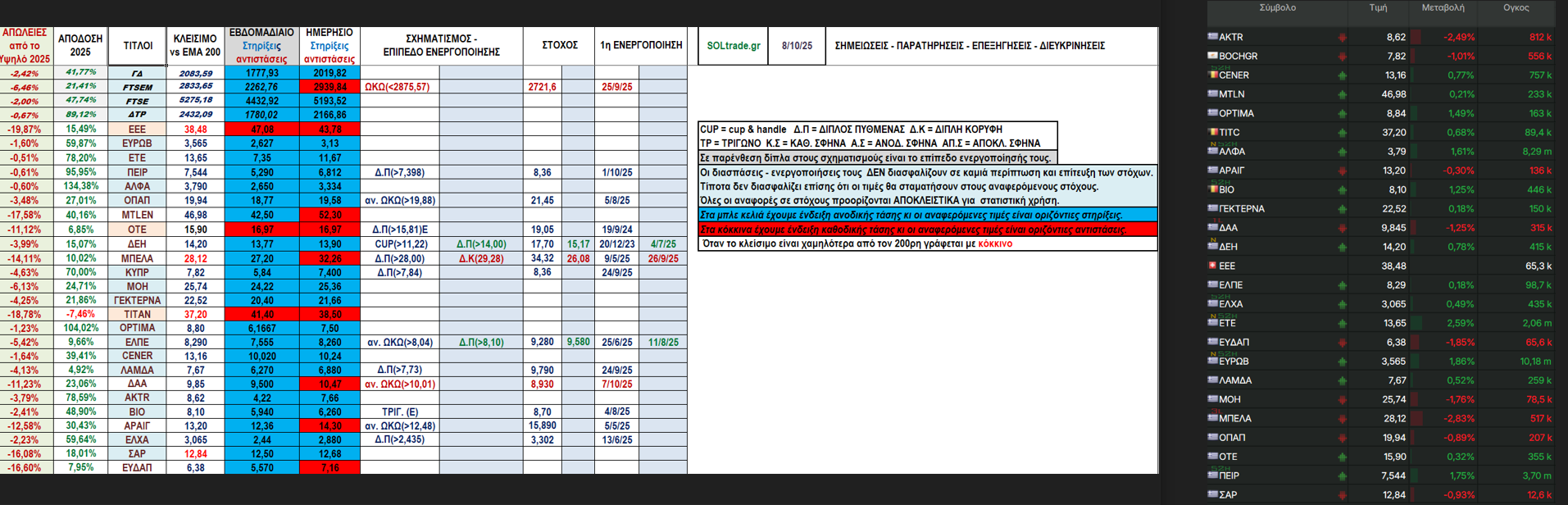Click the Ογκος column header
Image resolution: width=1568 pixels, height=505 pixels.
click(x=1516, y=8)
